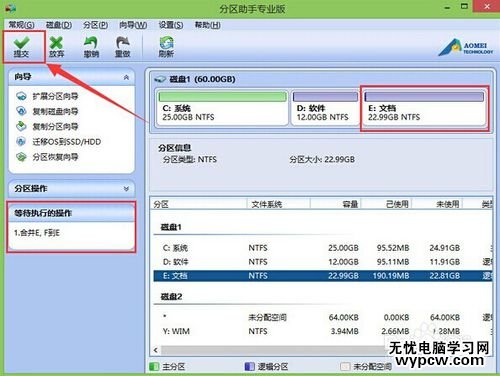Sort by 分区 column header
The height and width of the screenshot is (376, 500).
click(x=199, y=204)
